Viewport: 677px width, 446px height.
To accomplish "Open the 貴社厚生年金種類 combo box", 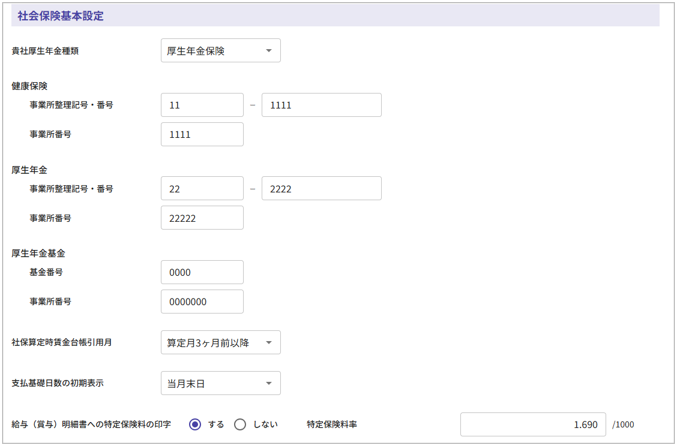I will (x=220, y=51).
